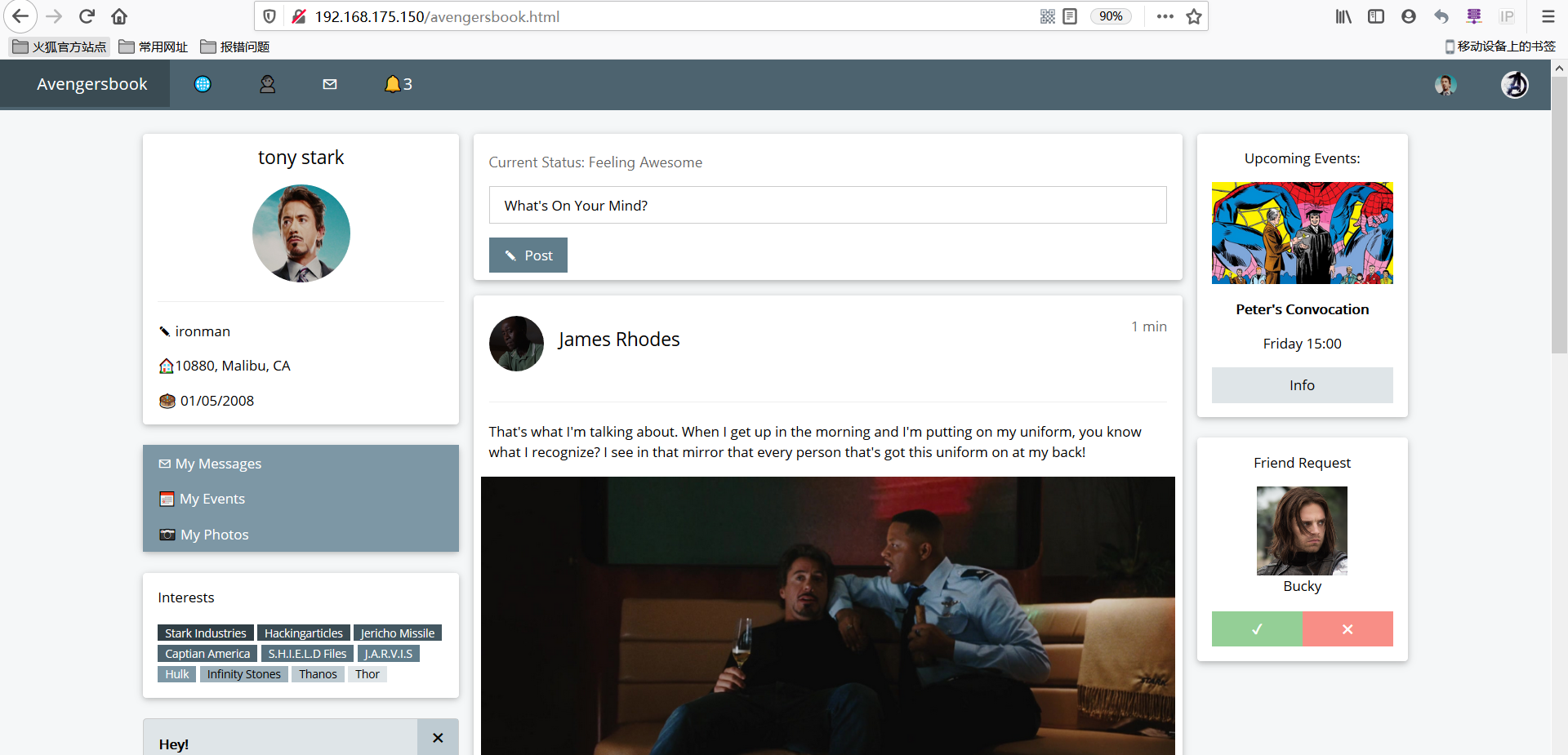Image resolution: width=1568 pixels, height=755 pixels.
Task: Dismiss the Hey! alert box
Action: (x=438, y=738)
